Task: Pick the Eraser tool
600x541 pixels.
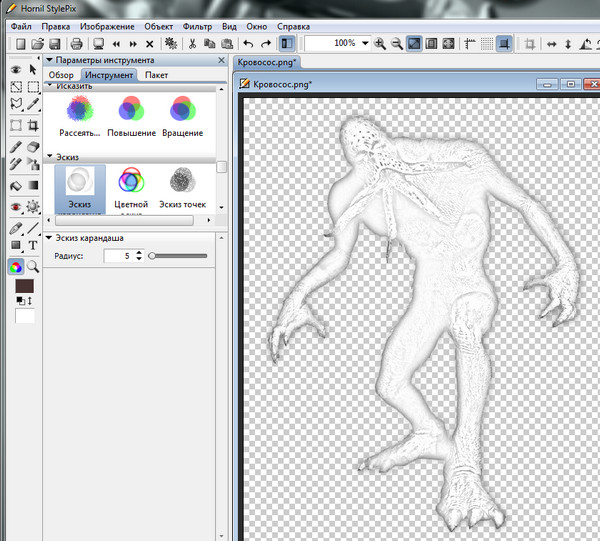Action: 33,147
